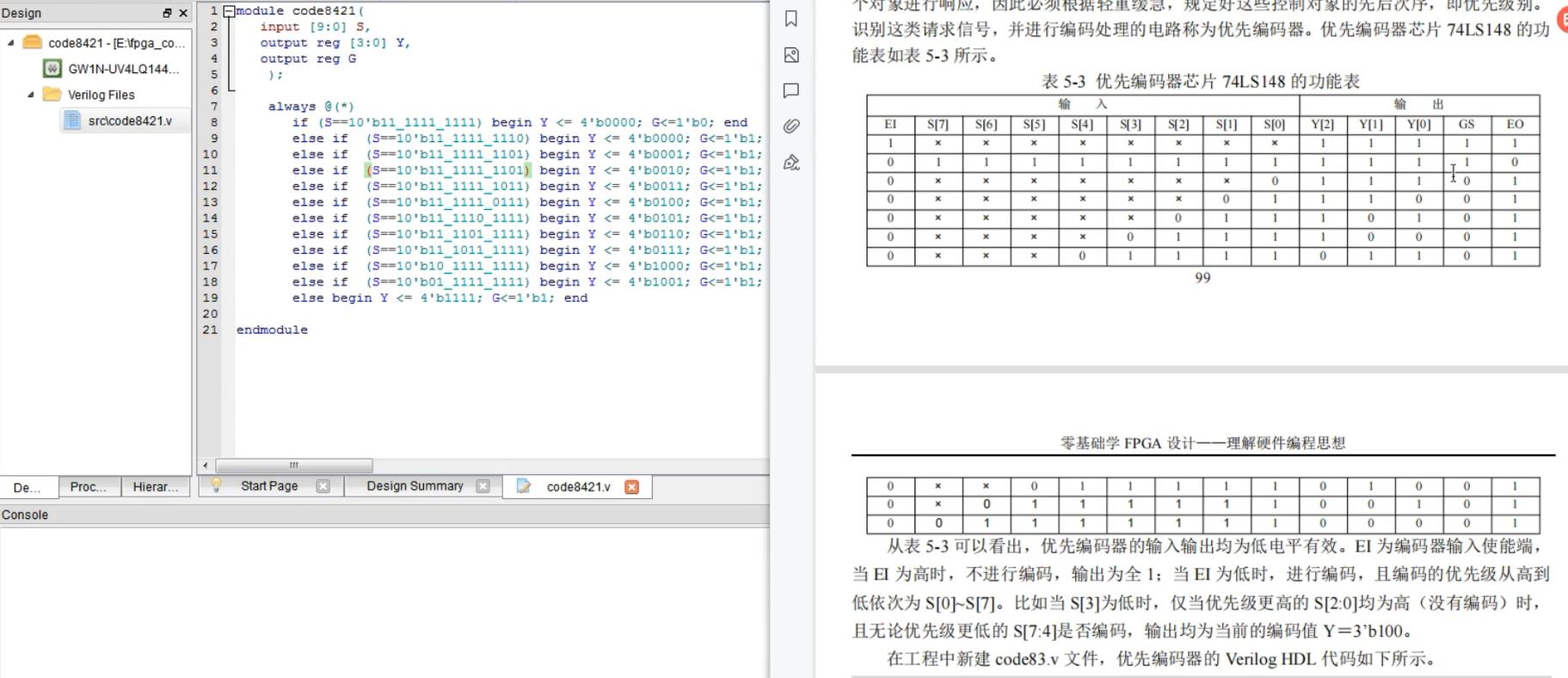This screenshot has height=678, width=1568.
Task: Collapse the Verilog Files folder node
Action: click(x=31, y=95)
